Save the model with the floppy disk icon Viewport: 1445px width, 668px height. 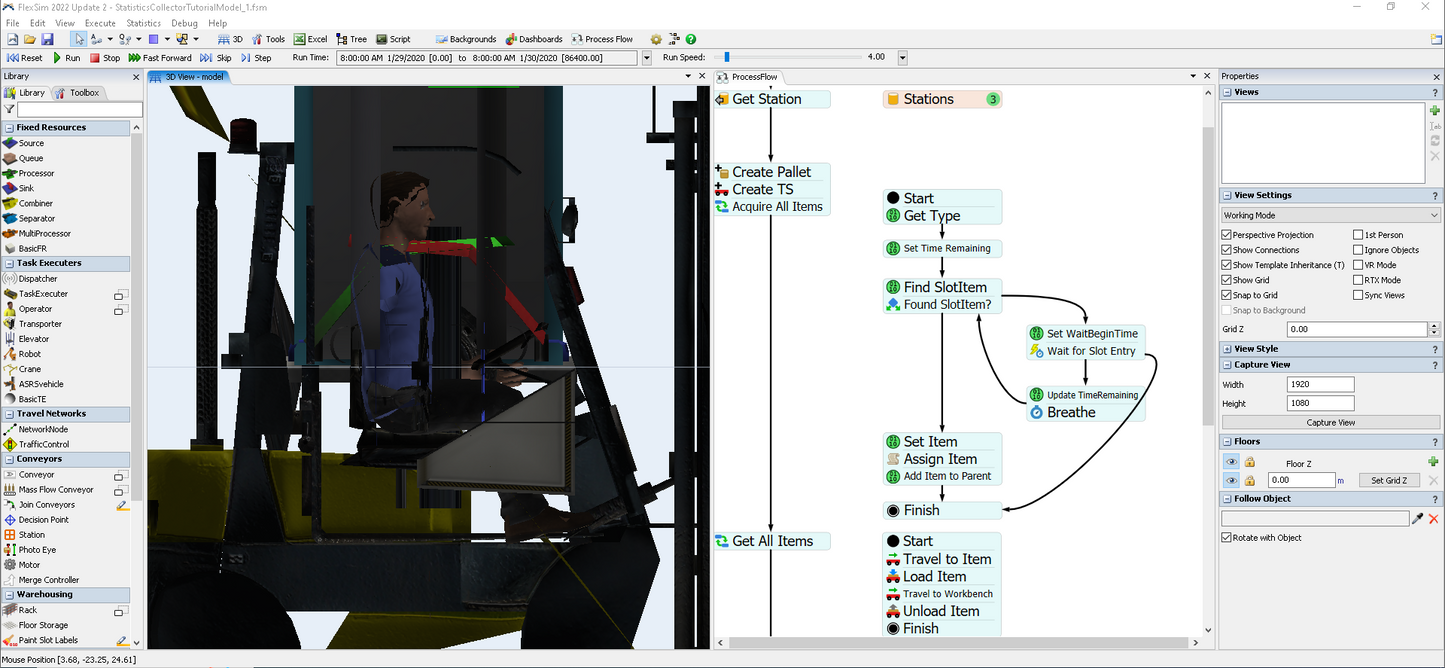pyautogui.click(x=47, y=39)
